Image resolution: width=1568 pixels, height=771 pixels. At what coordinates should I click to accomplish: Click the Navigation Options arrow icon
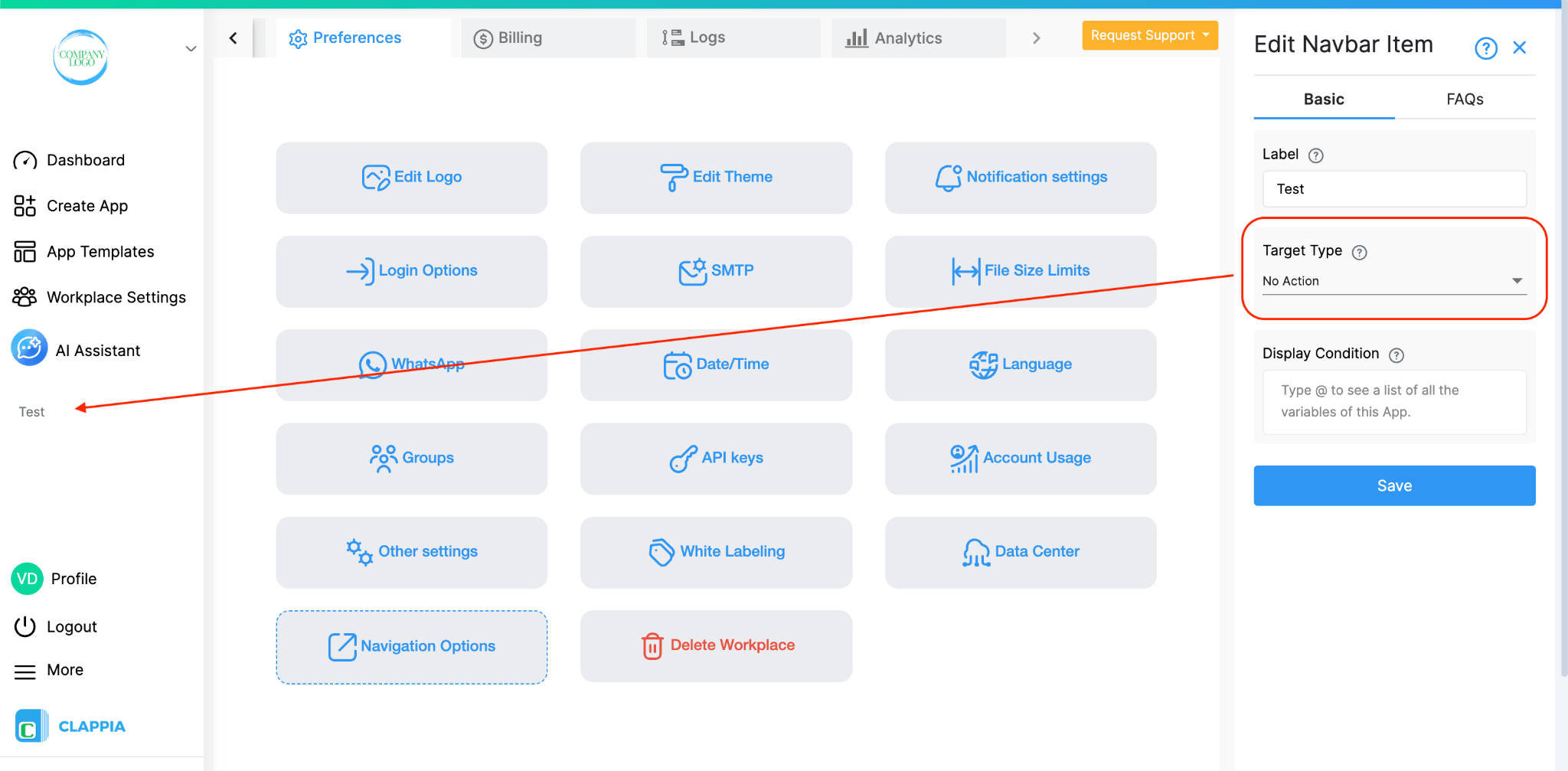342,647
